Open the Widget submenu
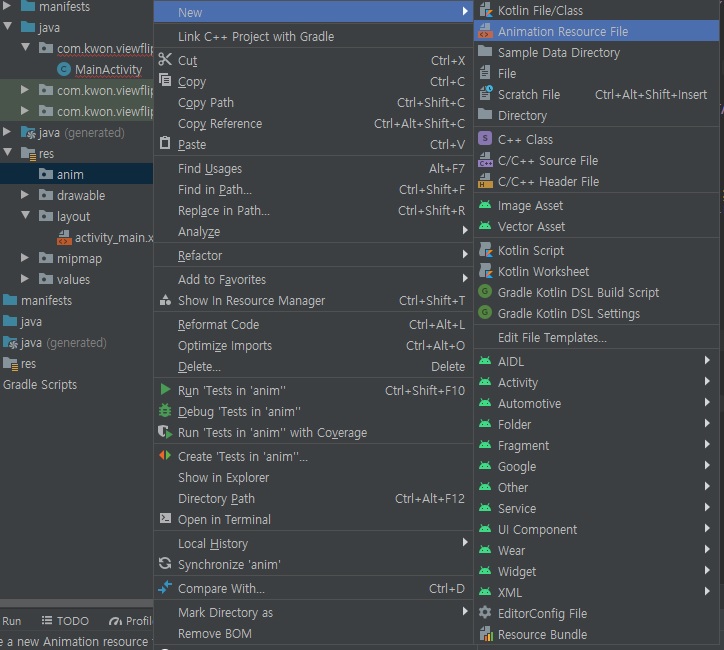Viewport: 724px width, 650px height. point(597,572)
